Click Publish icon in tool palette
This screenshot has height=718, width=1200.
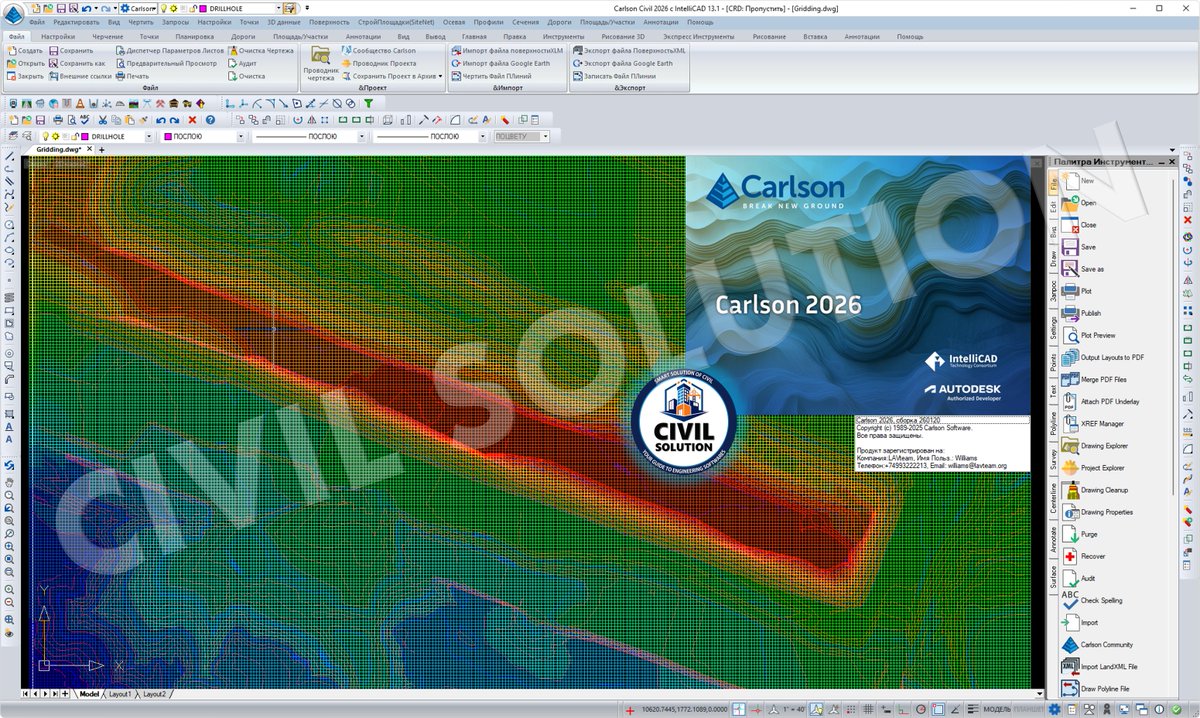(1070, 313)
